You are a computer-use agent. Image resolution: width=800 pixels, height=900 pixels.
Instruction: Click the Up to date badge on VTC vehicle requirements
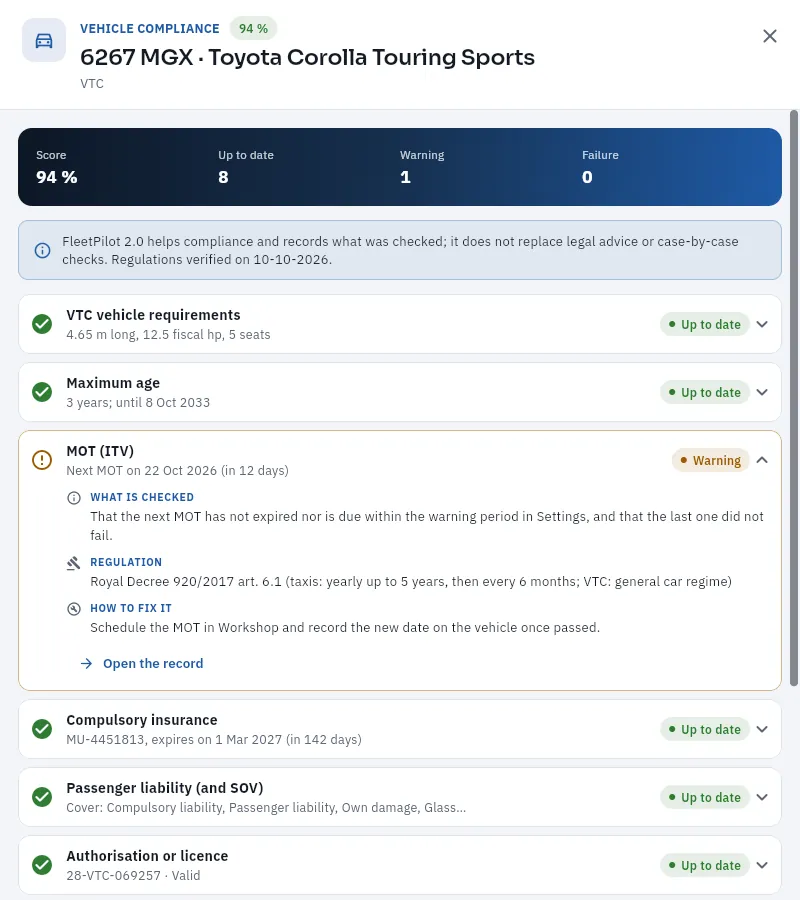pos(705,324)
